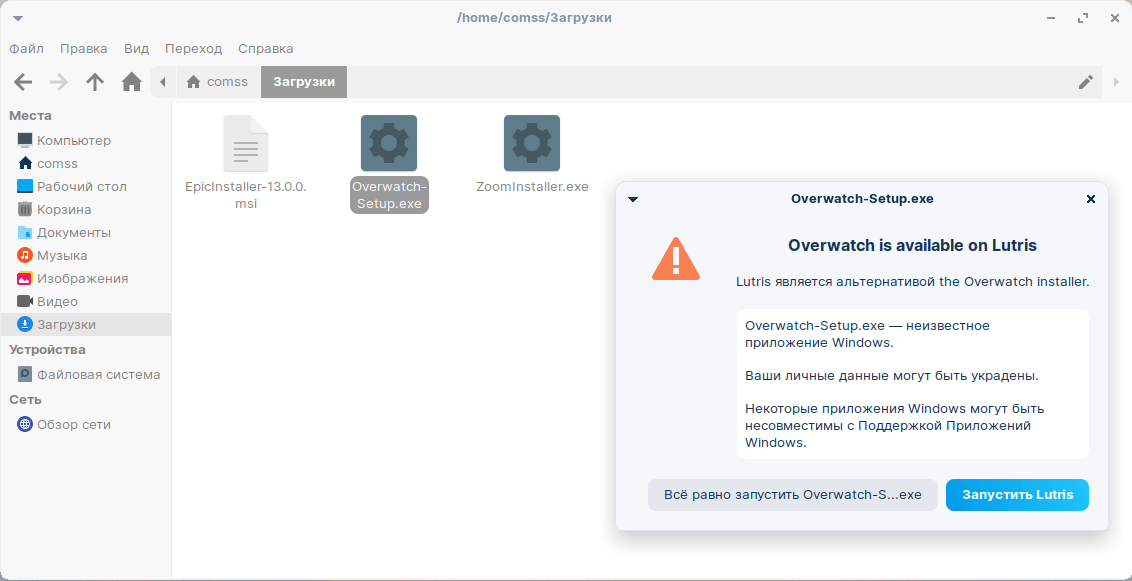Image resolution: width=1132 pixels, height=581 pixels.
Task: Open Файловая система in sidebar
Action: coord(86,375)
